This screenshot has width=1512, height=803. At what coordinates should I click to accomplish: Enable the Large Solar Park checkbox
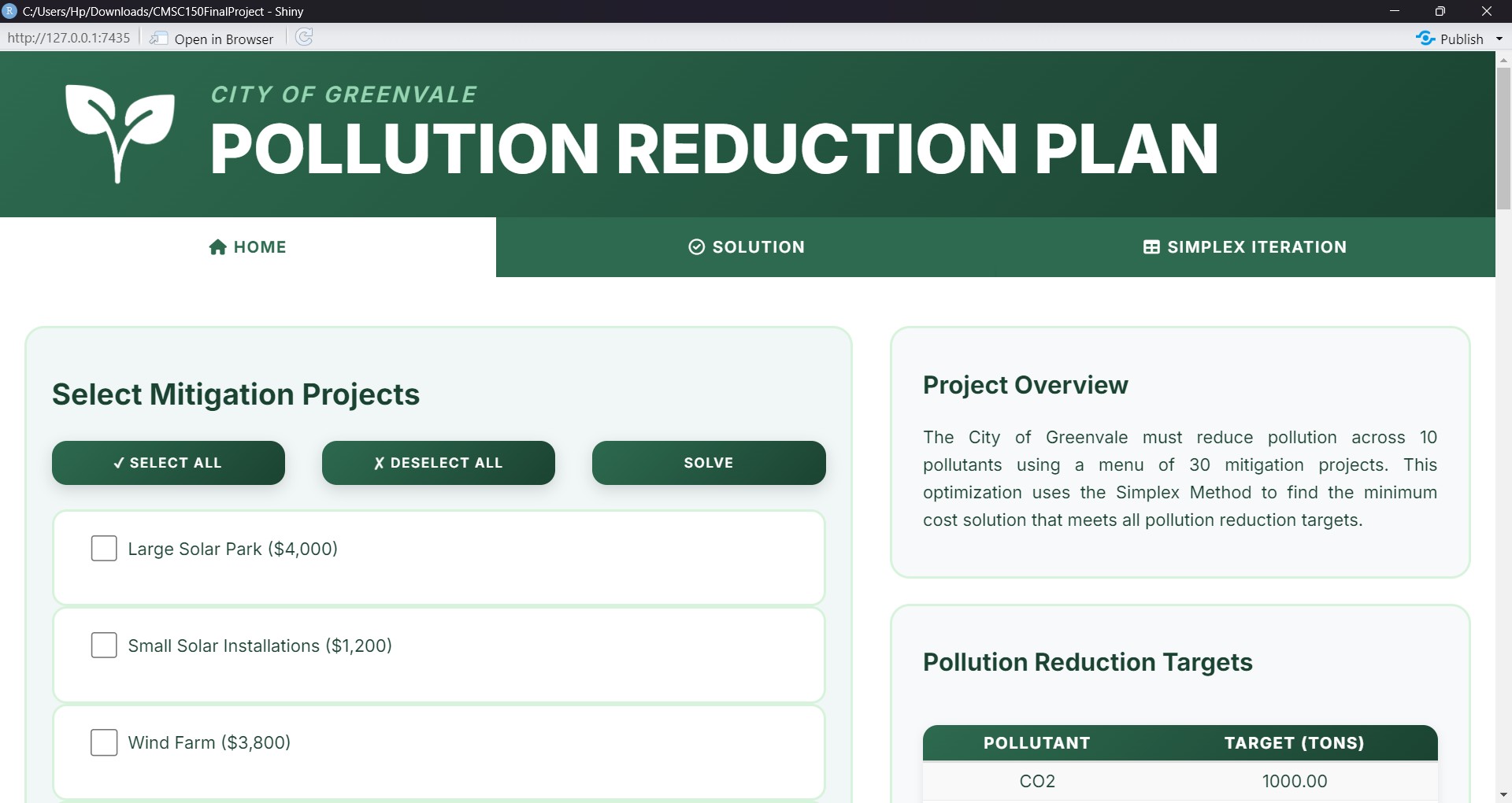pos(103,548)
